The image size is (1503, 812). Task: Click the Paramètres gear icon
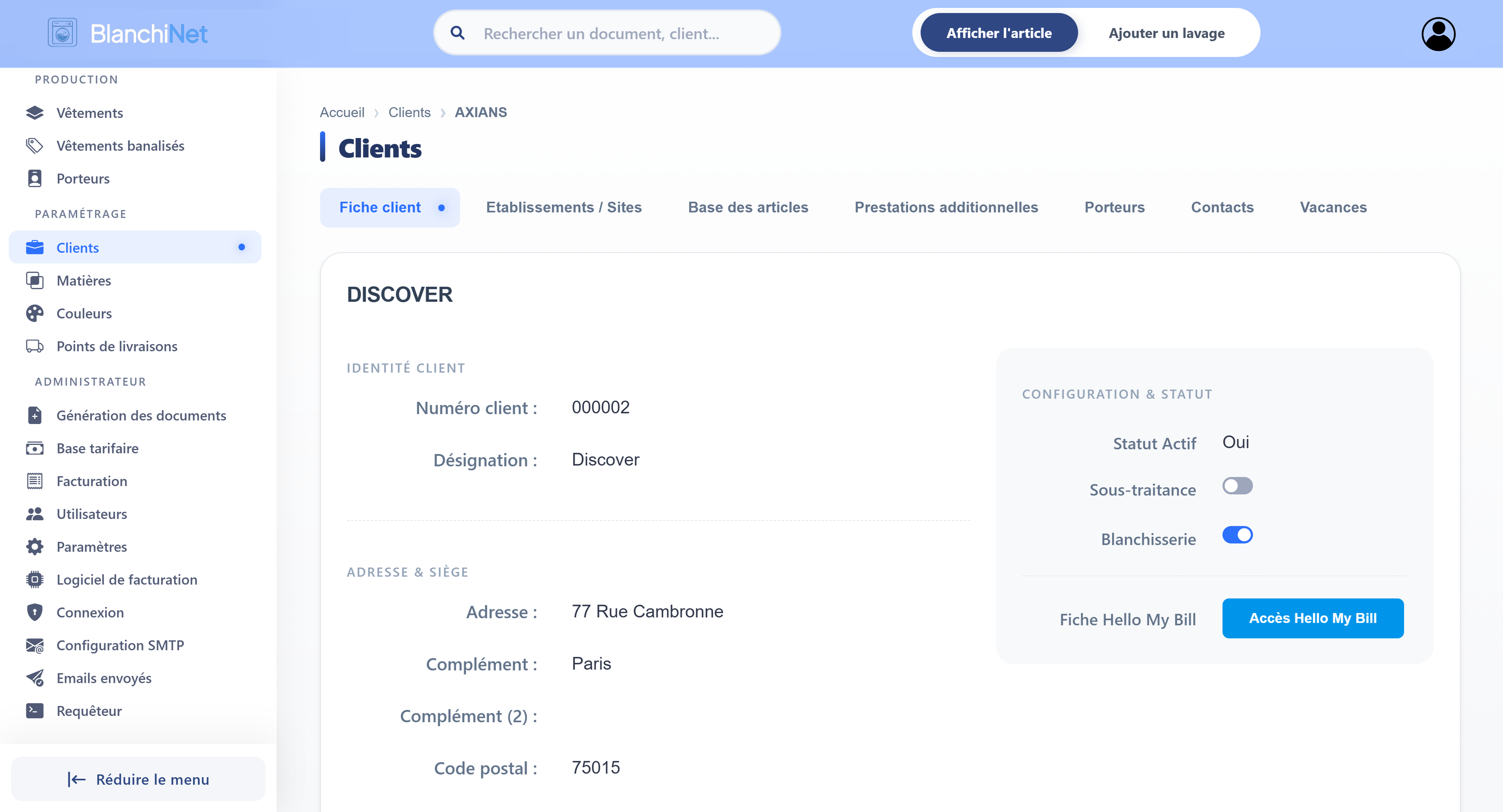click(34, 547)
